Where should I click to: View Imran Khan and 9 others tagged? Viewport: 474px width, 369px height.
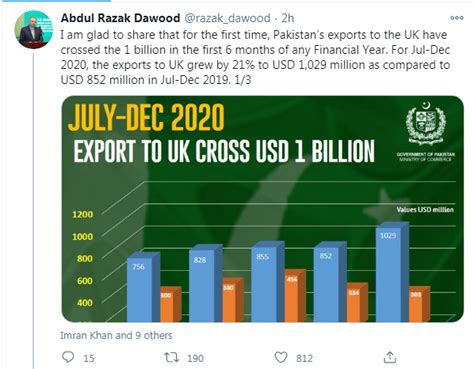[116, 335]
